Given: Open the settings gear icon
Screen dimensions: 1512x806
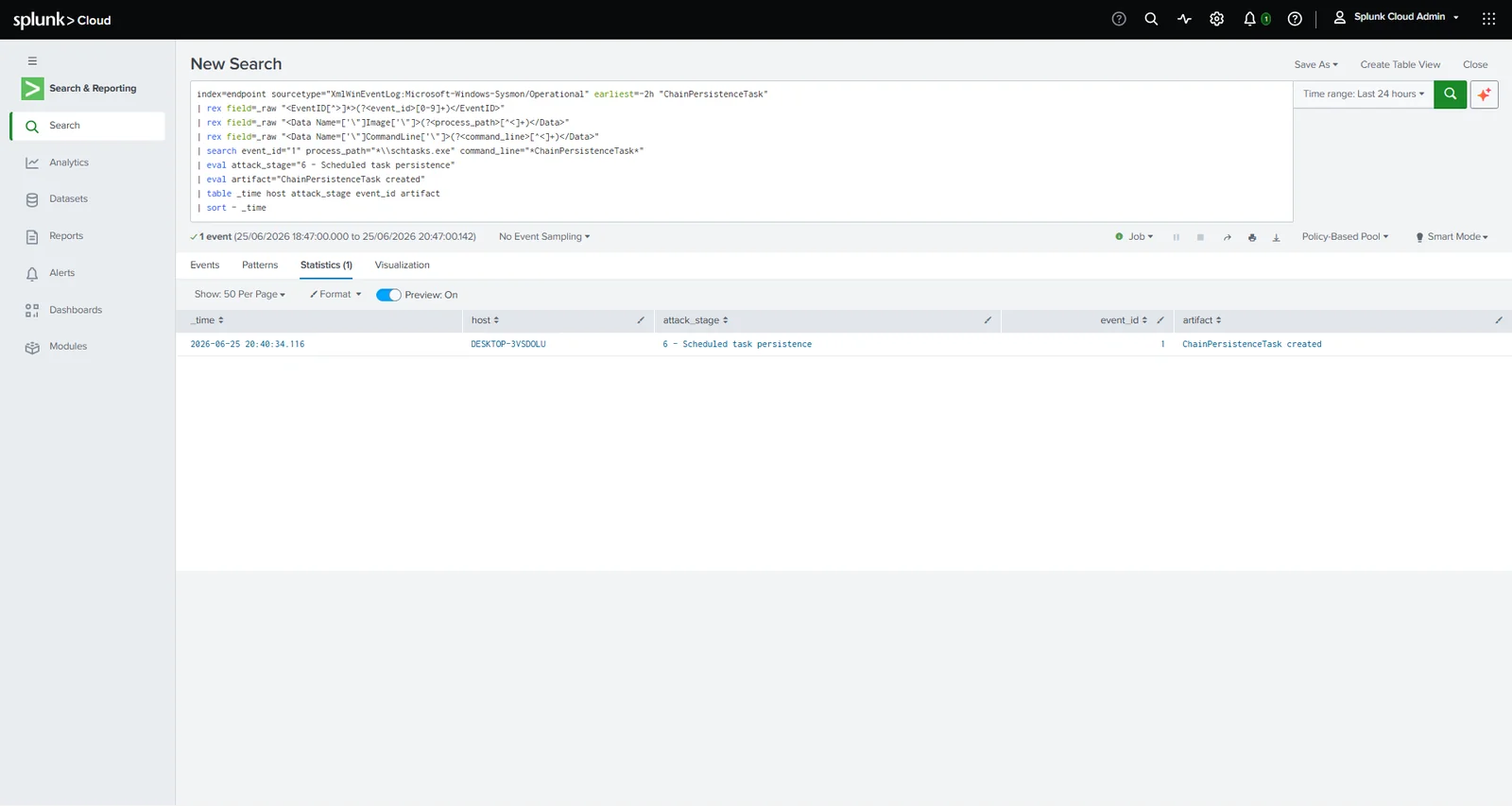Looking at the screenshot, I should (x=1217, y=19).
